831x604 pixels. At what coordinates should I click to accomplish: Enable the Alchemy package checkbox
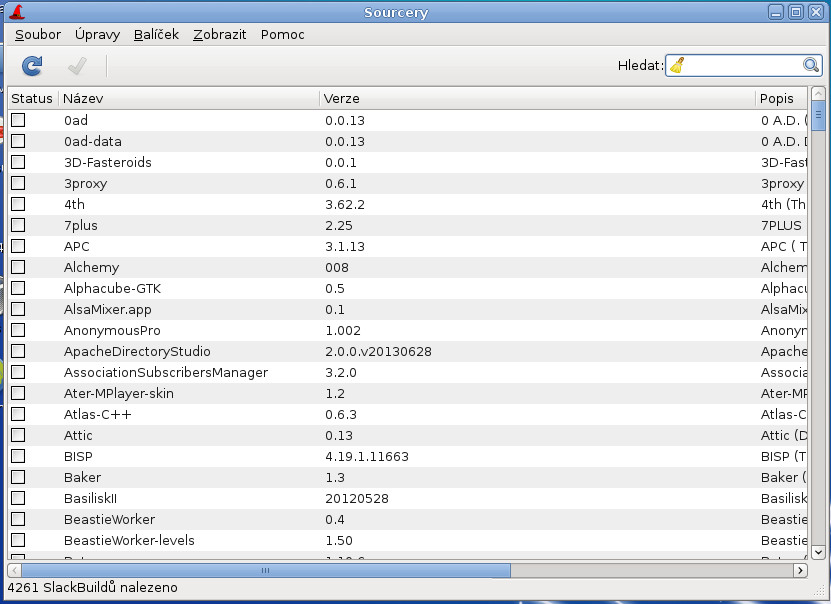(x=18, y=267)
